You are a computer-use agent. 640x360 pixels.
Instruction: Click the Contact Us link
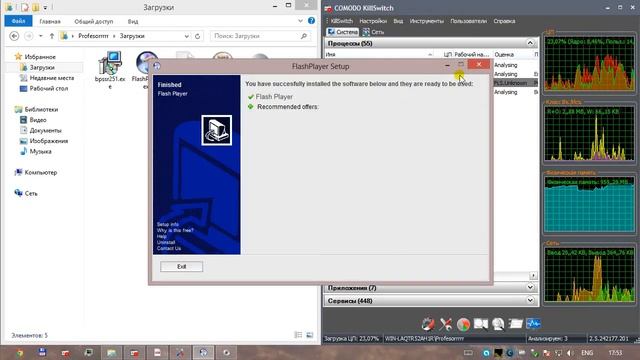[x=169, y=248]
